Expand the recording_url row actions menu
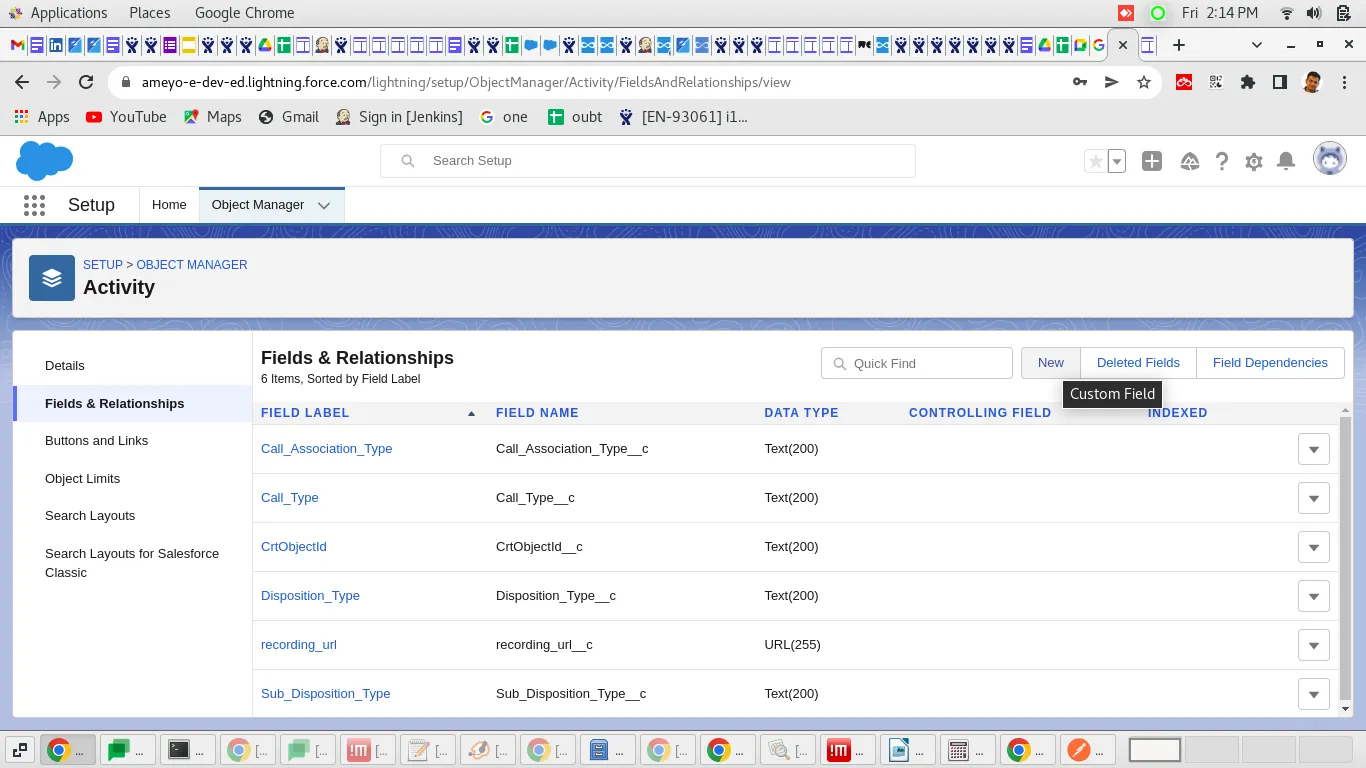The image size is (1366, 768). click(1314, 645)
